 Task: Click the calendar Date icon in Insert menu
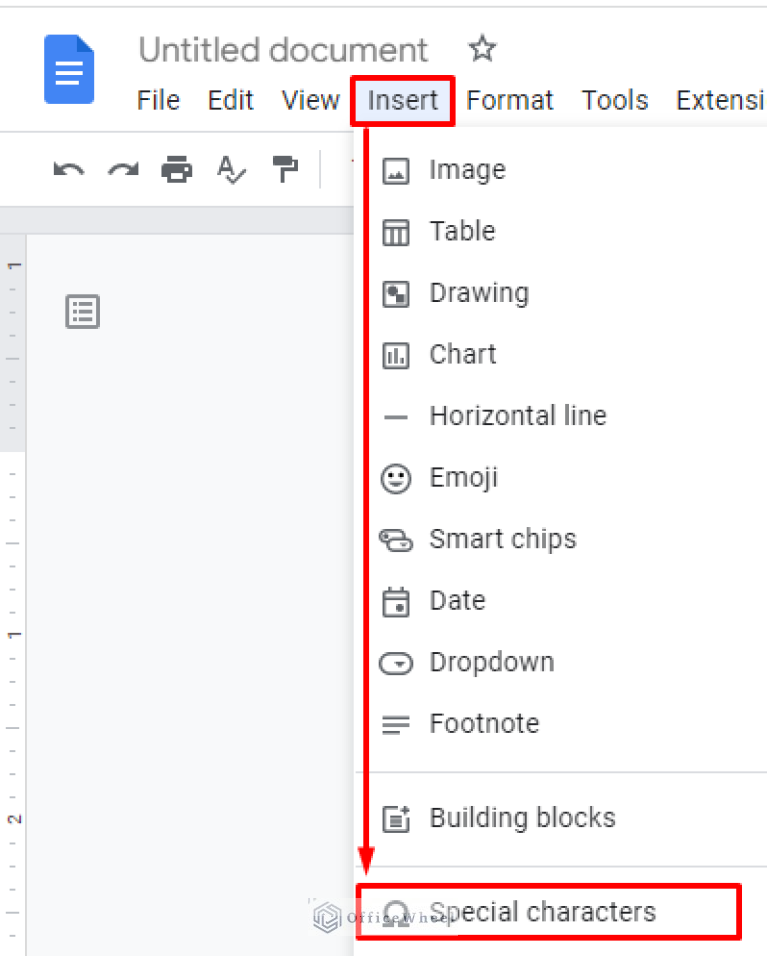(396, 601)
